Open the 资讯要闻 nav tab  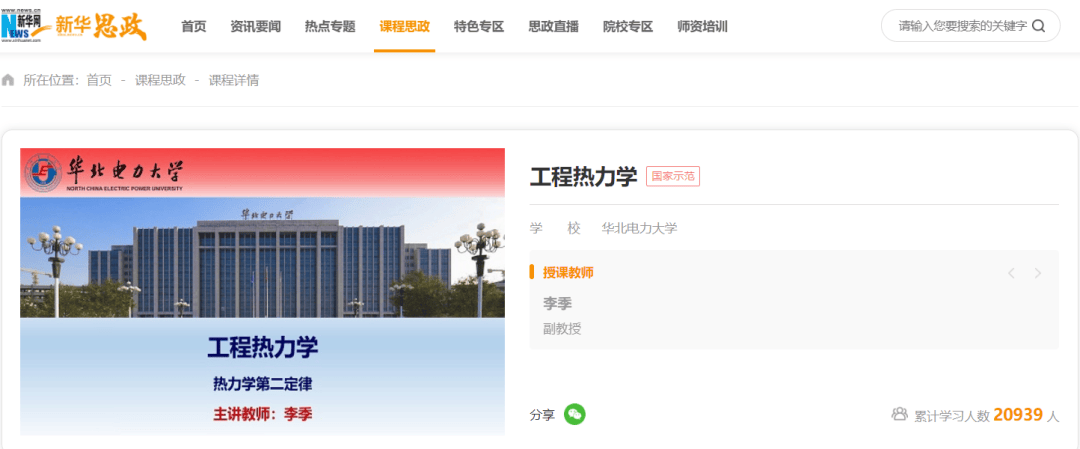(x=256, y=27)
